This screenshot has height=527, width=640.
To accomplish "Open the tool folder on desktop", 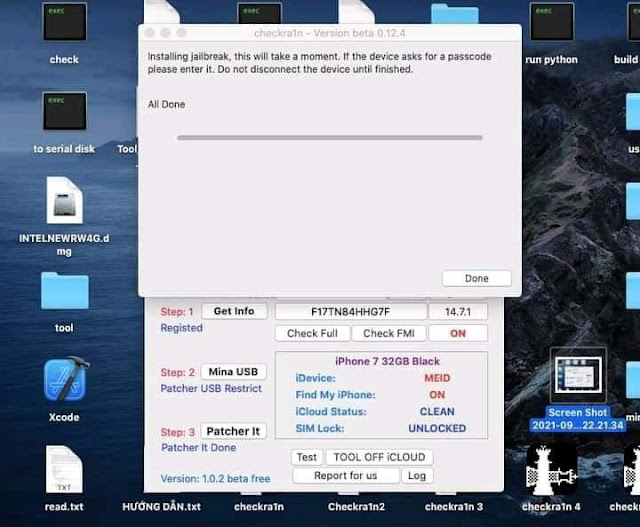I will 64,291.
